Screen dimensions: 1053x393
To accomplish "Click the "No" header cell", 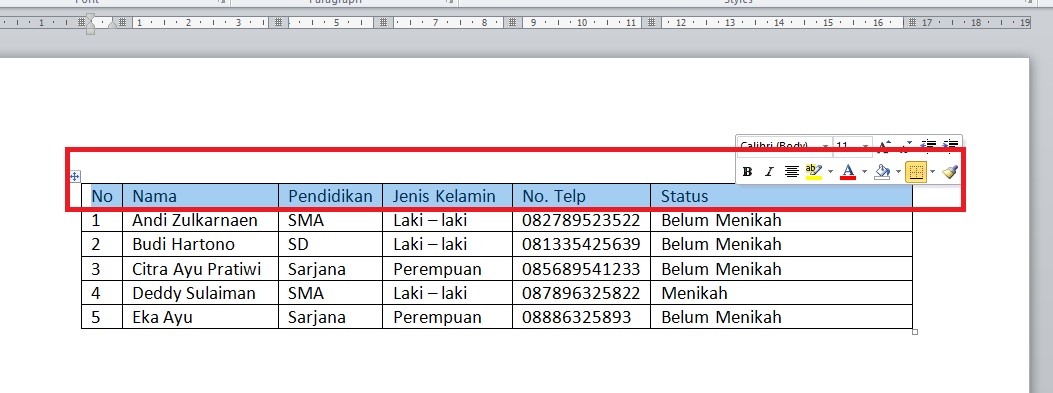I will (x=102, y=195).
